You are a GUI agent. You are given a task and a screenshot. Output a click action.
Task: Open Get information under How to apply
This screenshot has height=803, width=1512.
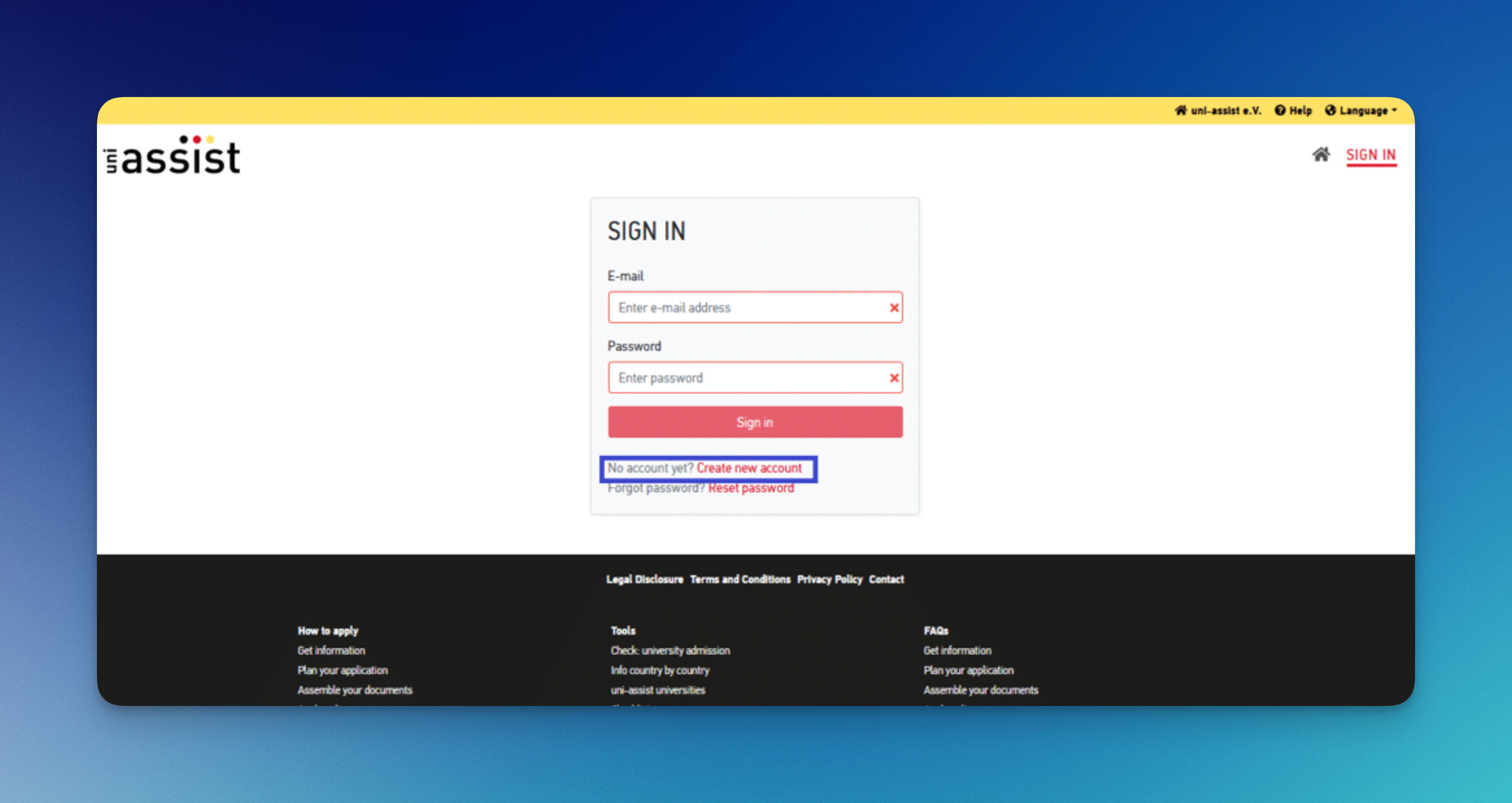pyautogui.click(x=331, y=650)
